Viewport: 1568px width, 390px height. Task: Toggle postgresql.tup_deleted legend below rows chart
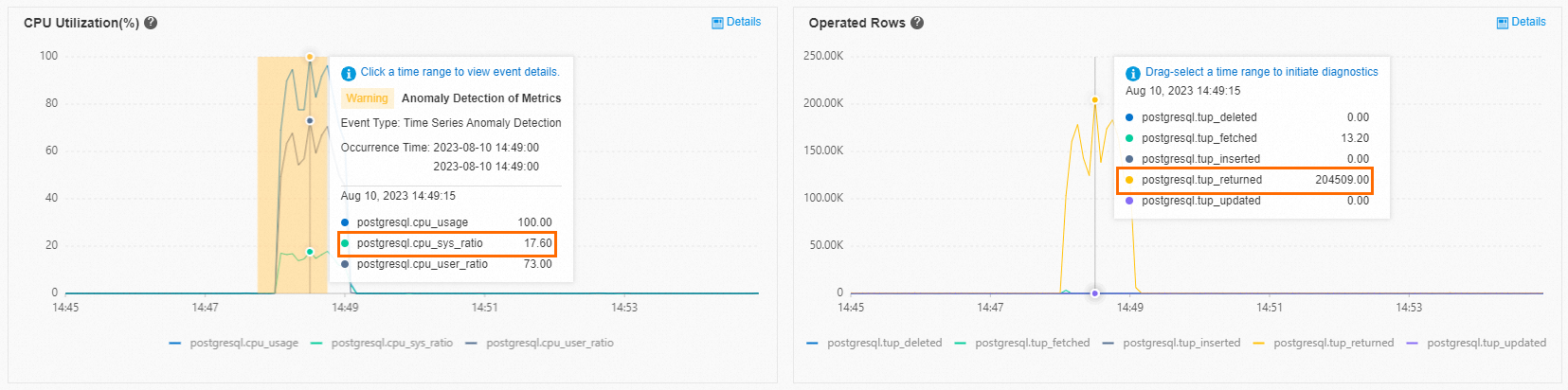874,343
